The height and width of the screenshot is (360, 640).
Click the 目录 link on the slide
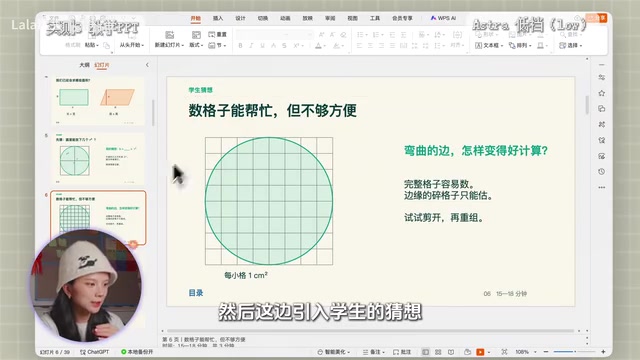tap(196, 293)
